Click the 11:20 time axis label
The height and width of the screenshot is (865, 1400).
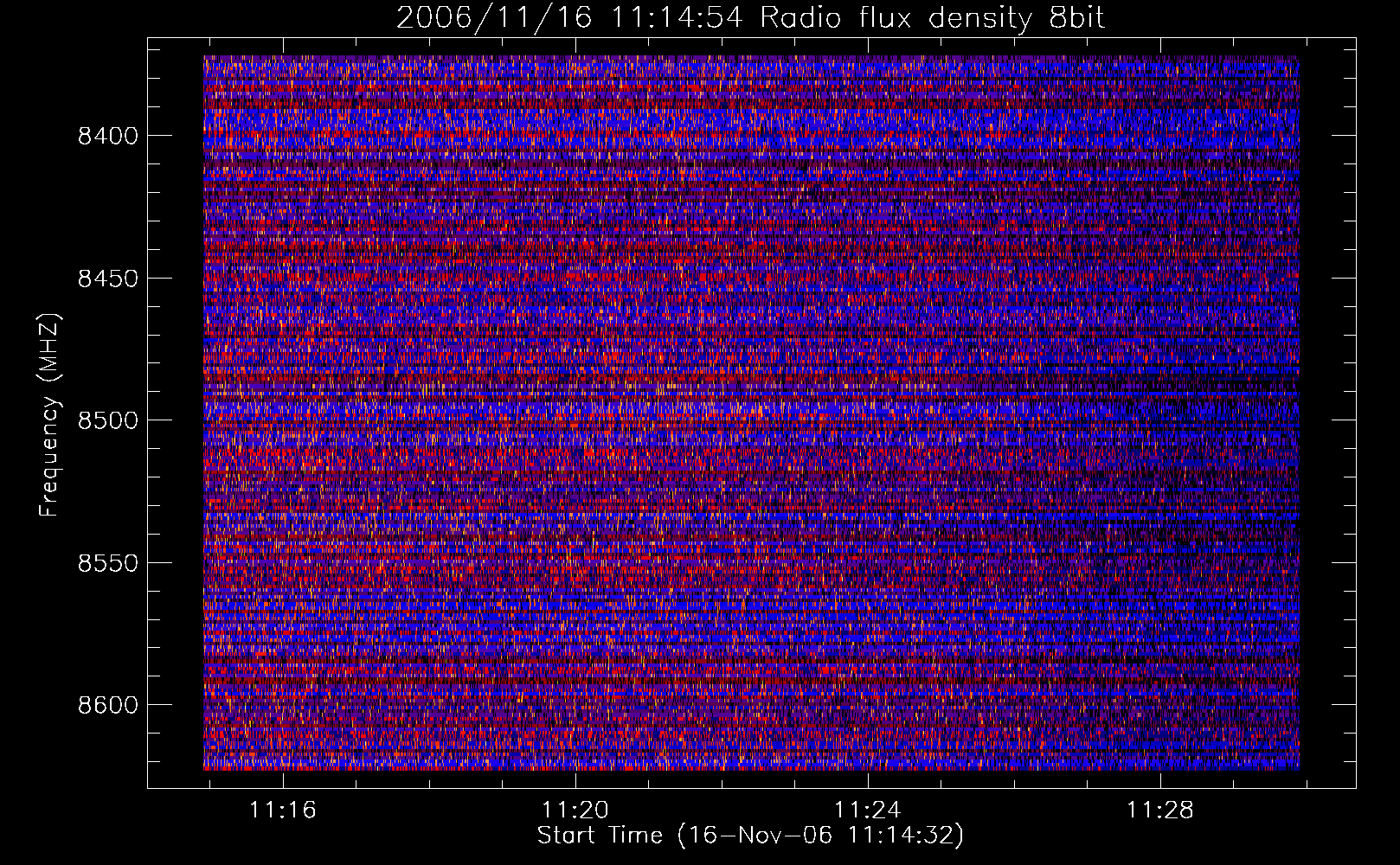[575, 811]
